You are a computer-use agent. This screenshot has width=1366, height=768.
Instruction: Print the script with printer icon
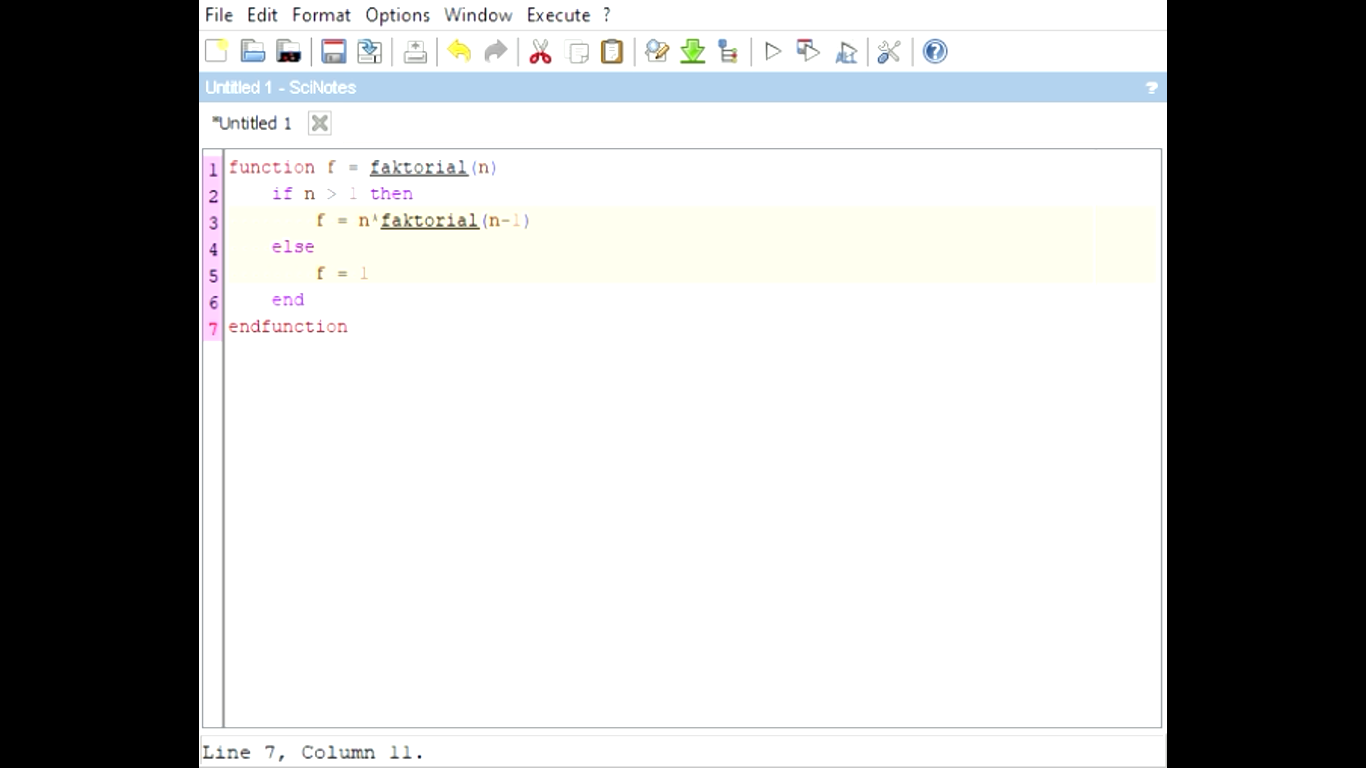coord(415,51)
